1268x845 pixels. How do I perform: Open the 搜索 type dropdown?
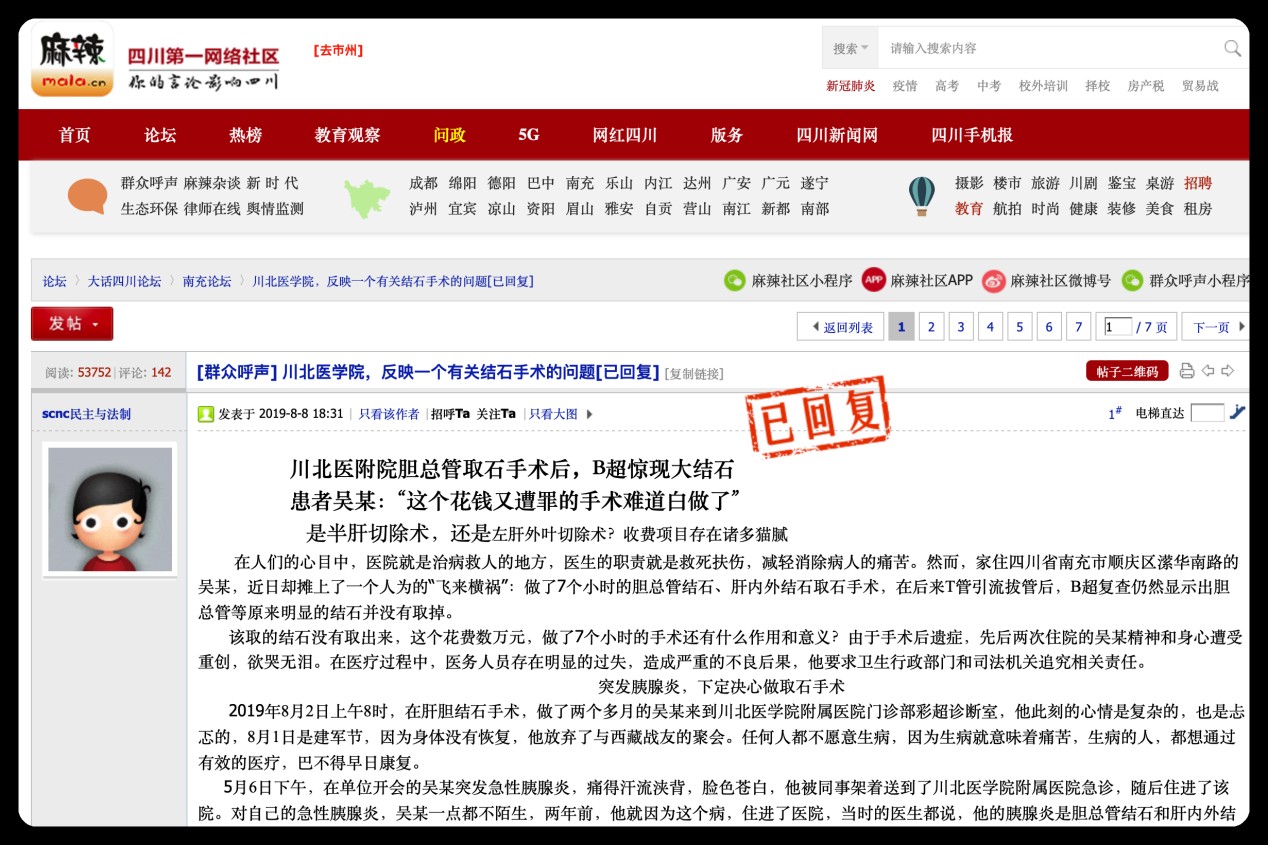pyautogui.click(x=851, y=48)
